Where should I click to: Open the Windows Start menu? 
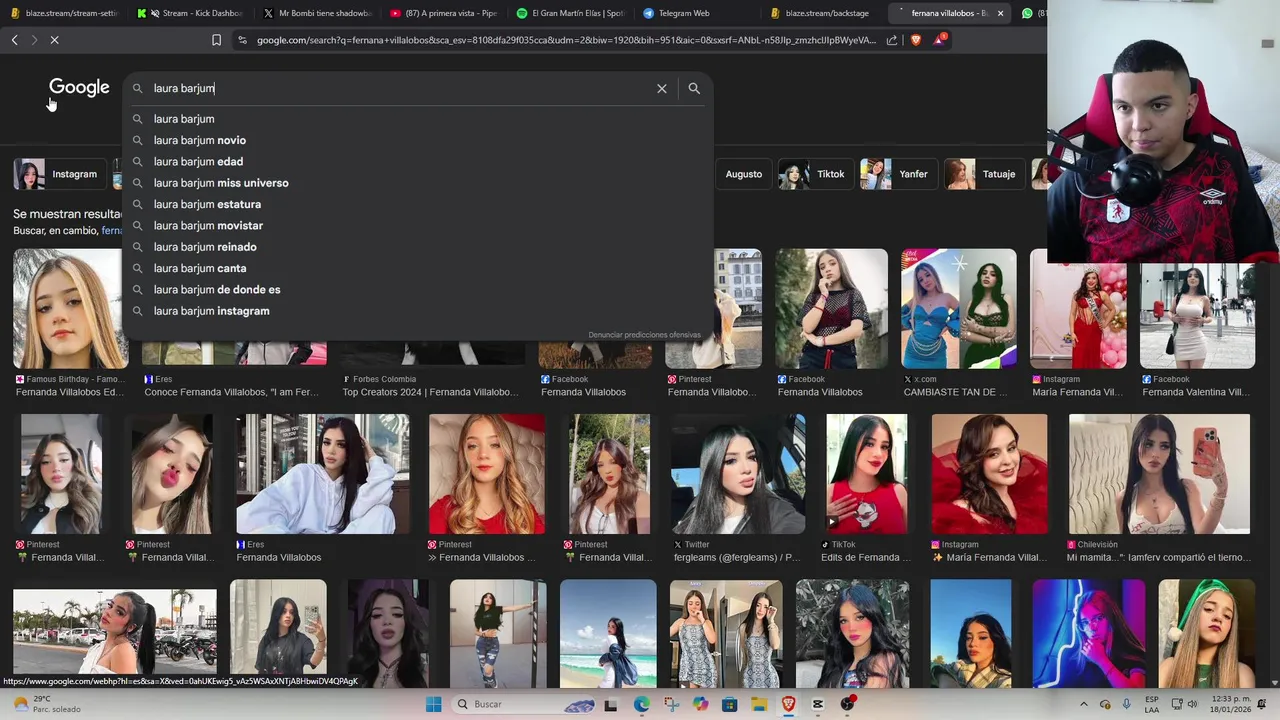(433, 704)
